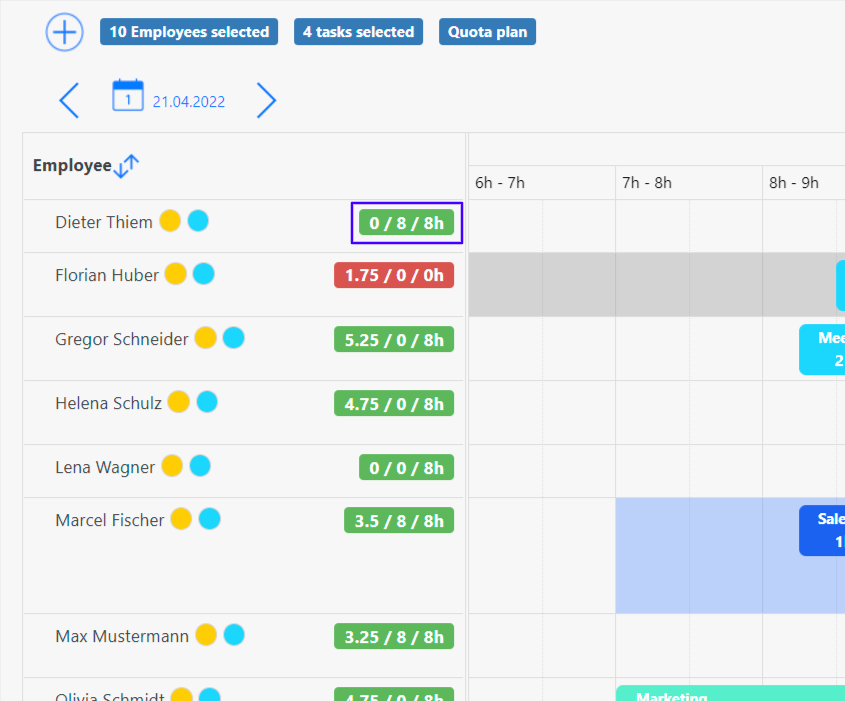Click the 21.04.2022 date text

189,102
